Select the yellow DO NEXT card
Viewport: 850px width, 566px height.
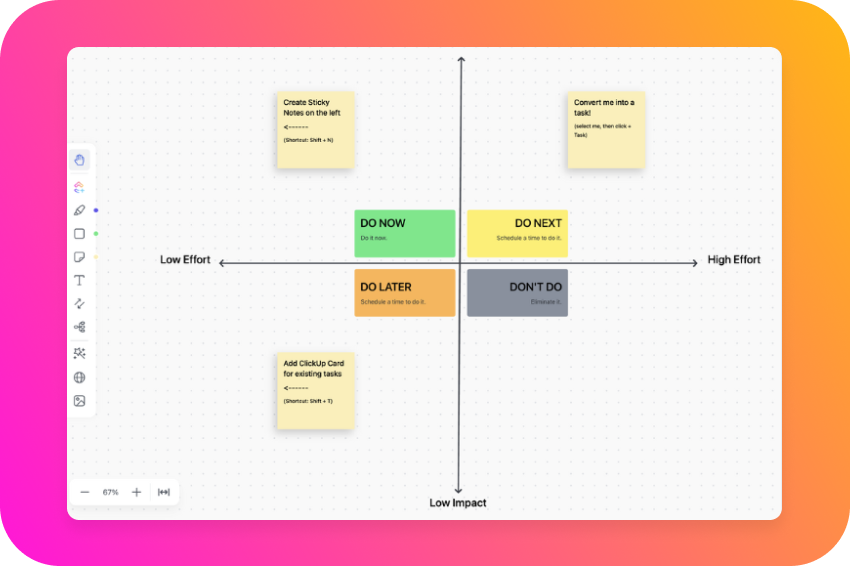tap(517, 233)
